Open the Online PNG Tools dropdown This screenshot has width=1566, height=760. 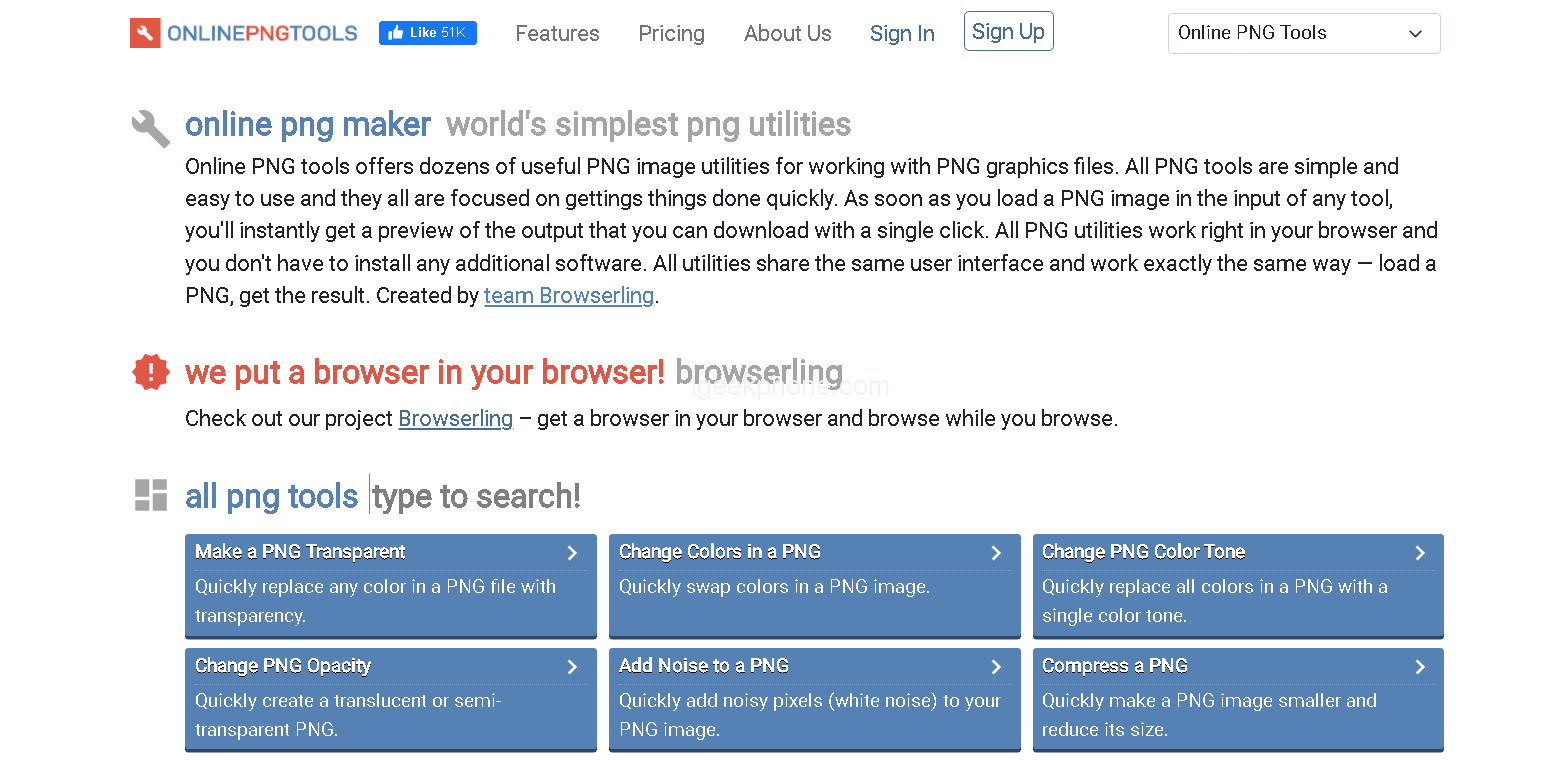point(1303,33)
